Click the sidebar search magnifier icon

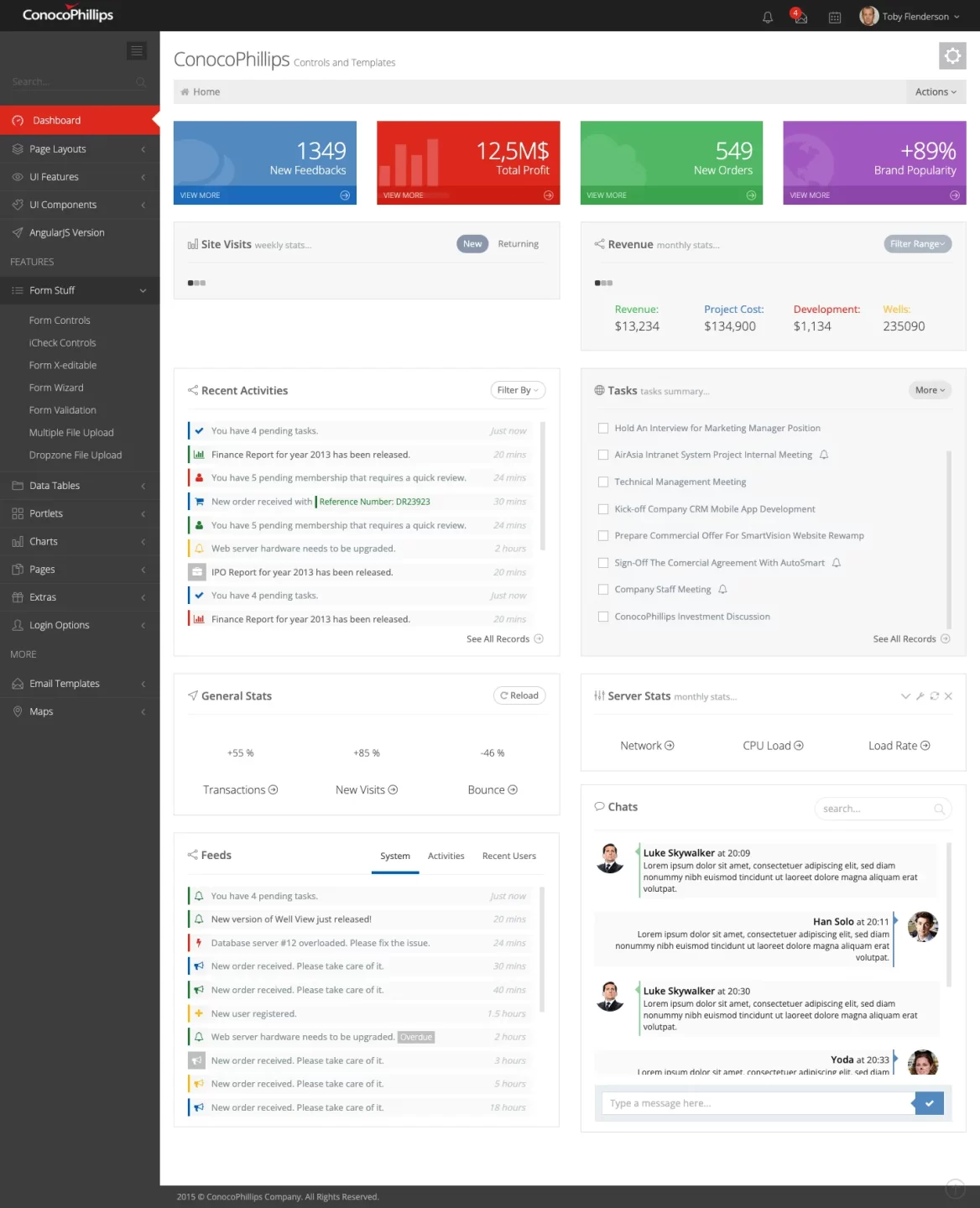pyautogui.click(x=141, y=82)
